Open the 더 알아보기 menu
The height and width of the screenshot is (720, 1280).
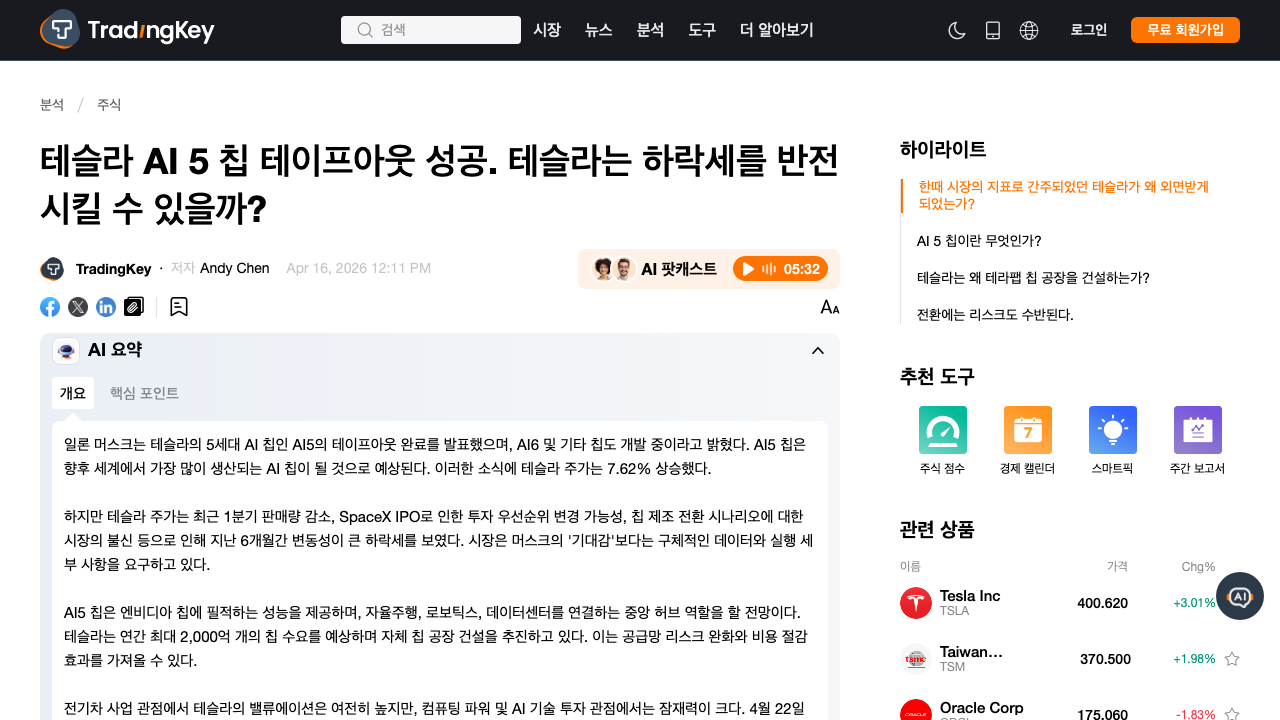tap(777, 30)
